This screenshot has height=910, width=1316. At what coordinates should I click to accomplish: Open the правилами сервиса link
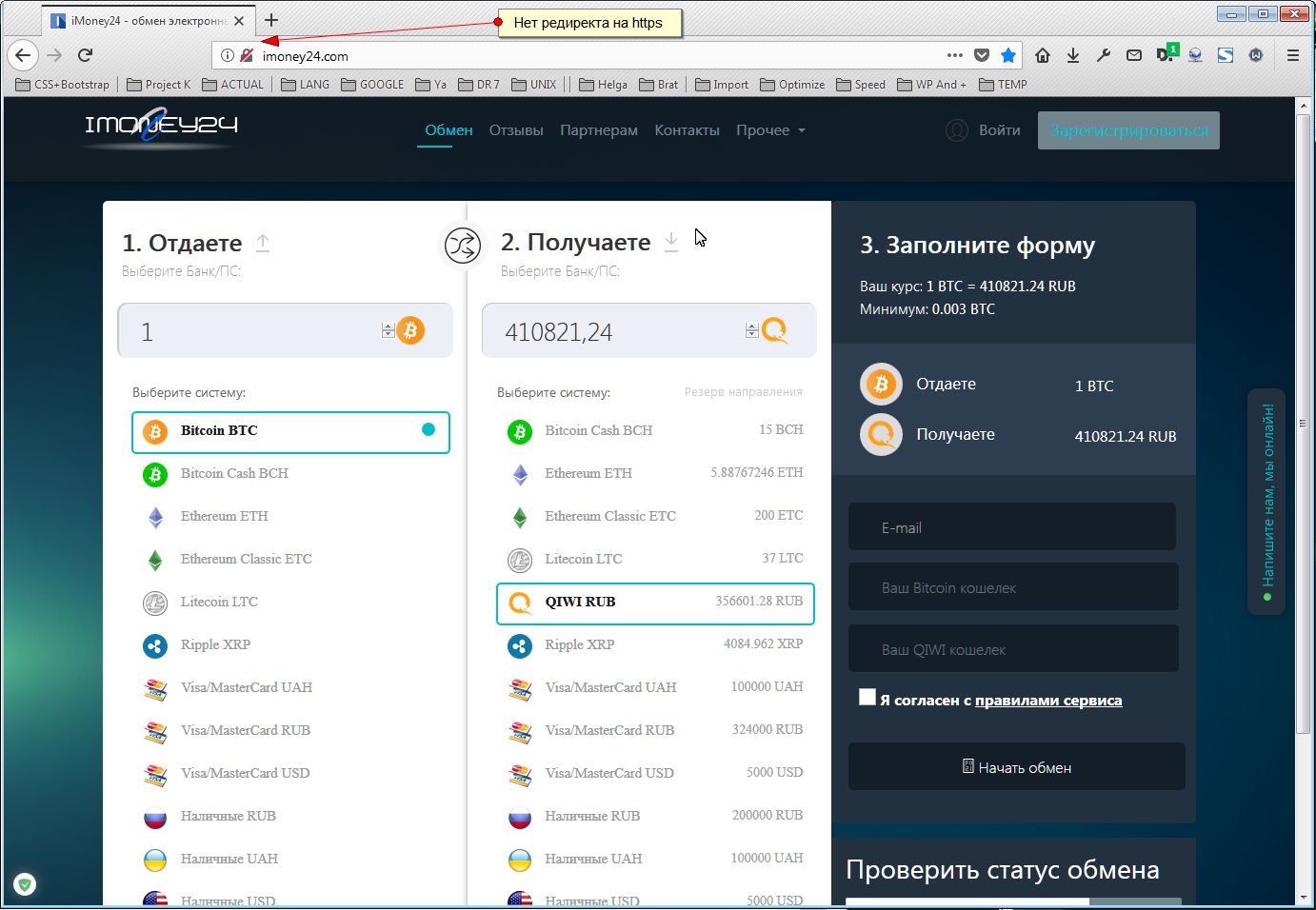pos(1048,701)
